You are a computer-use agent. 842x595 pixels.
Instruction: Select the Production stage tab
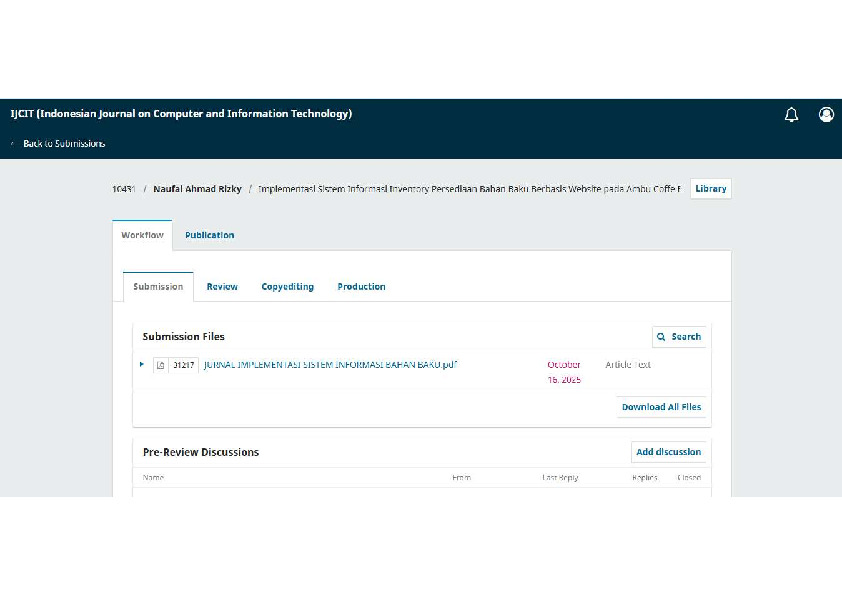pyautogui.click(x=361, y=286)
